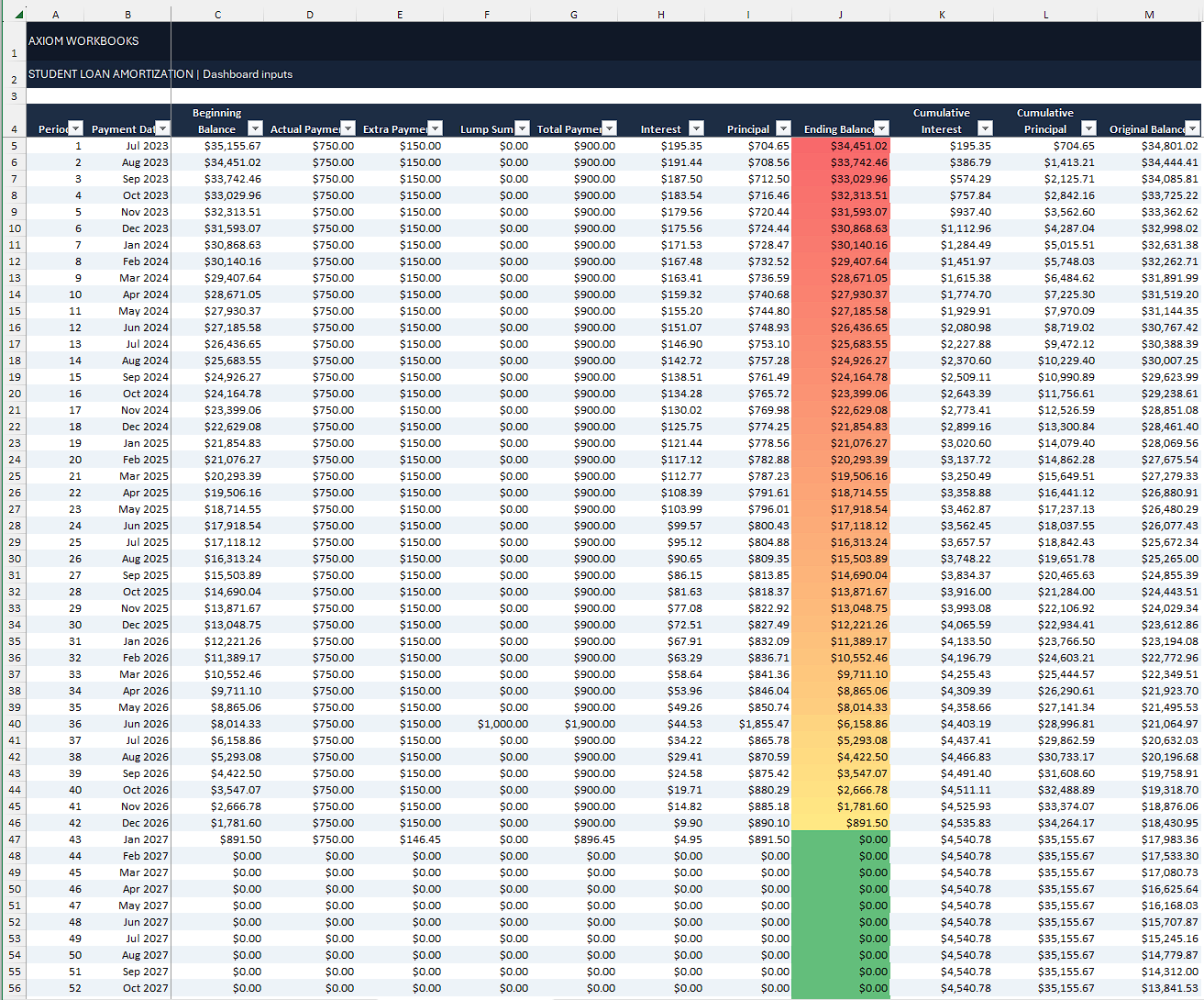Open the Interest column filter dropdown
The image size is (1204, 1000).
coord(696,128)
